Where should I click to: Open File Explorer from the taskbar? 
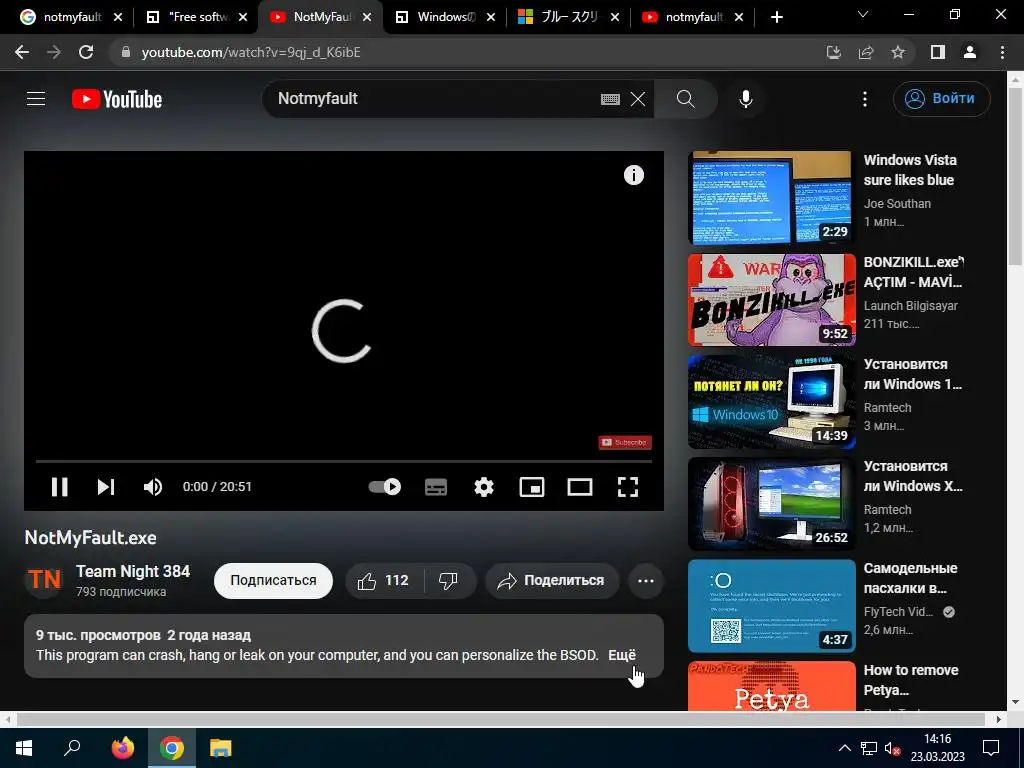[221, 748]
